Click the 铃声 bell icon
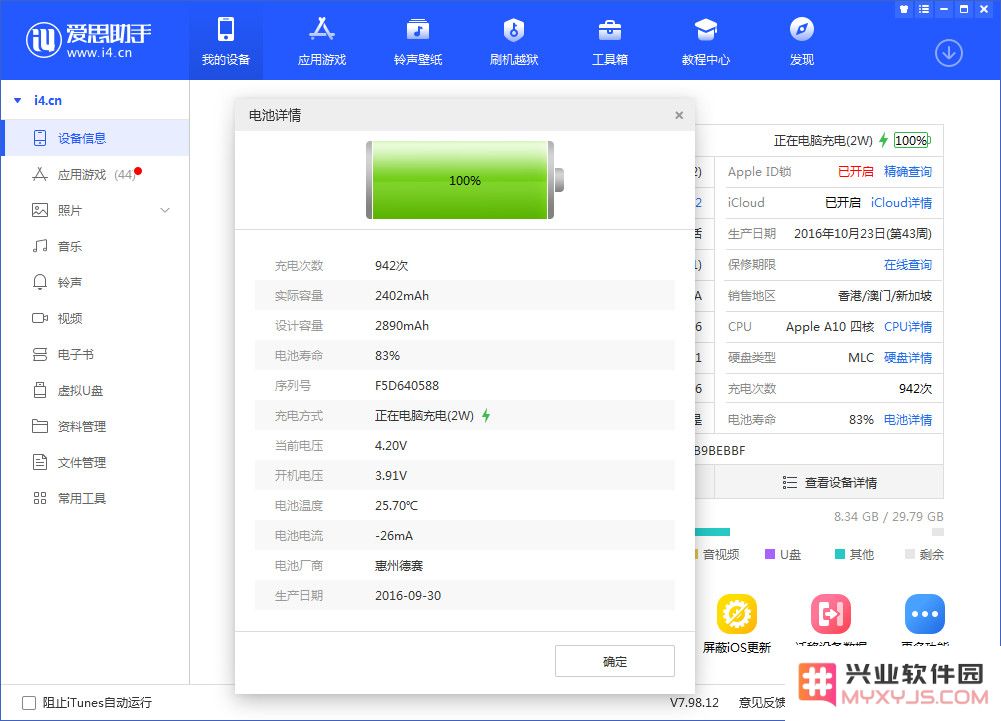 pos(40,282)
